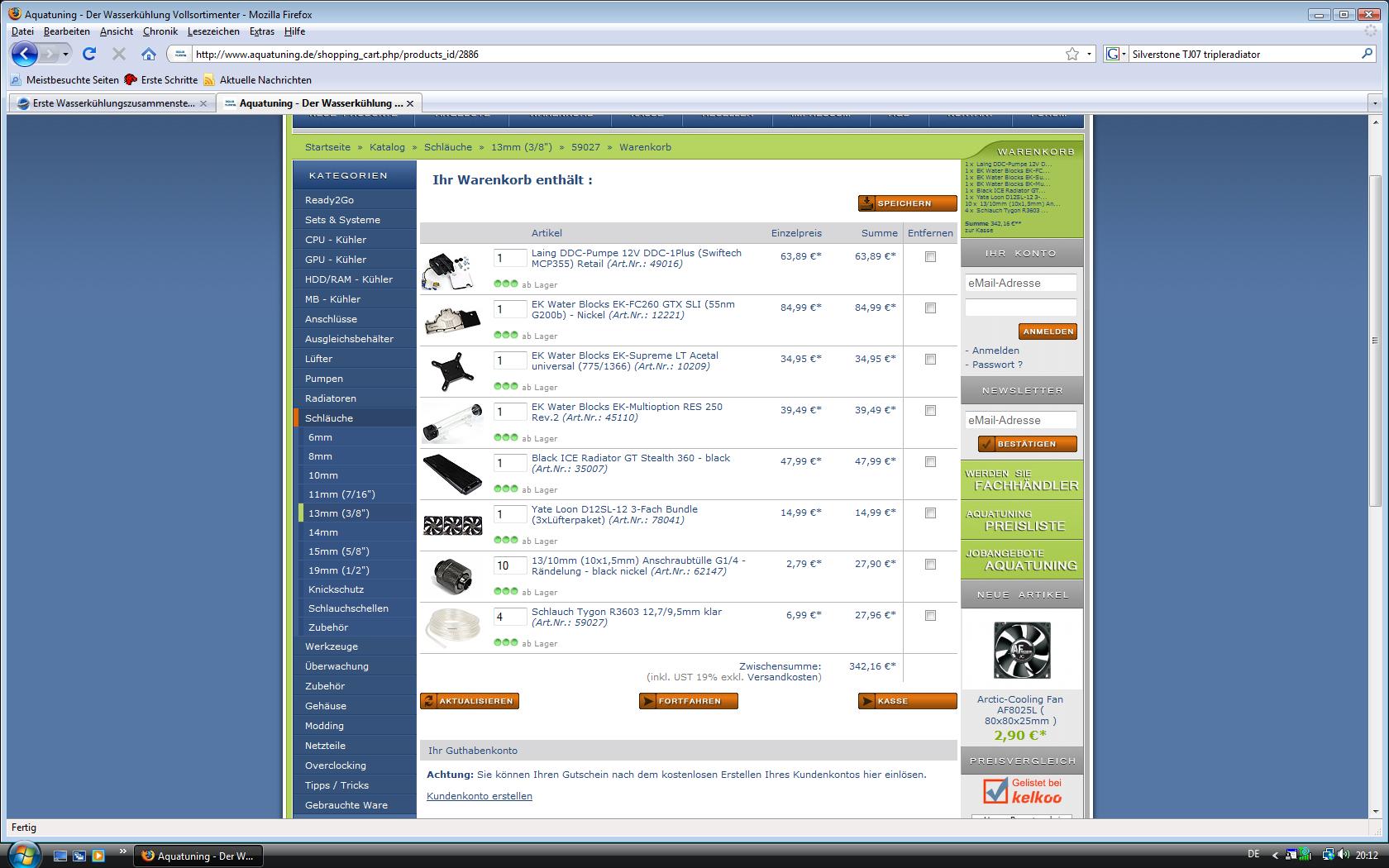
Task: Open the Meistbesuchte Seiten bookmark folder
Action: point(64,80)
